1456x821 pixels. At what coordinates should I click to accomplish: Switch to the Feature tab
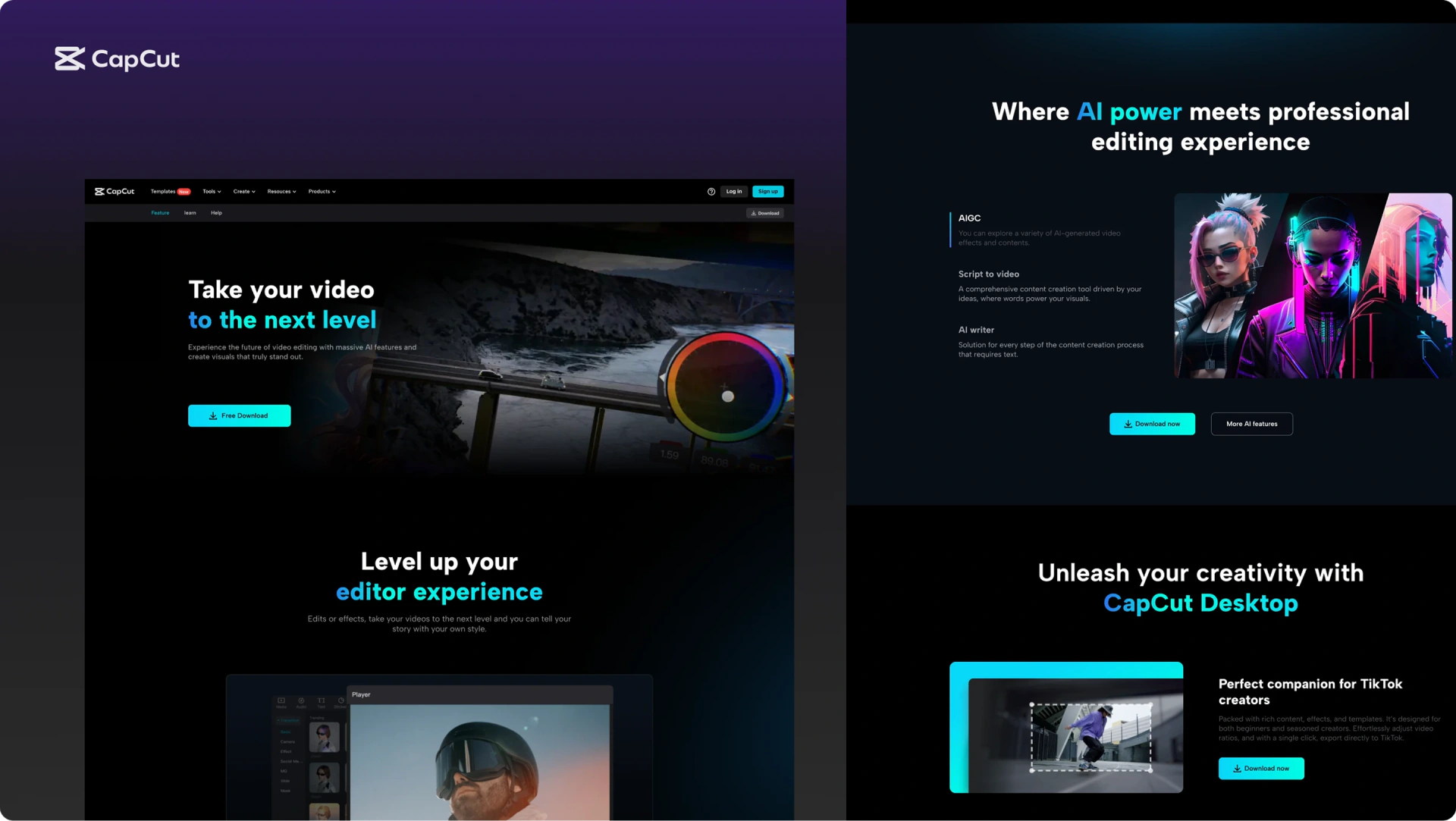(160, 213)
